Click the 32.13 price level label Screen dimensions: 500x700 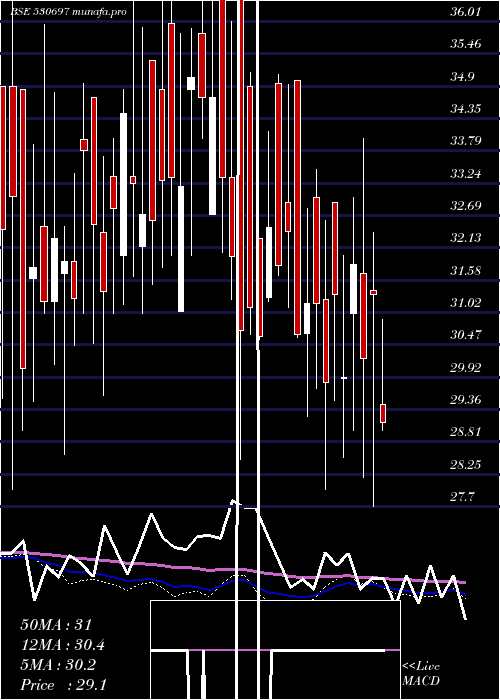[x=466, y=238]
